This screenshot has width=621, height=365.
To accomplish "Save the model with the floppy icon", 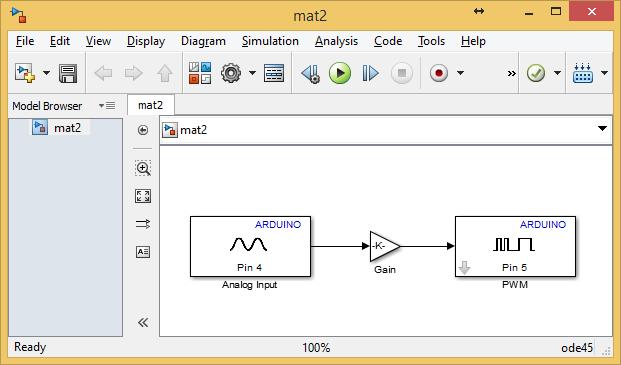I will (x=68, y=73).
